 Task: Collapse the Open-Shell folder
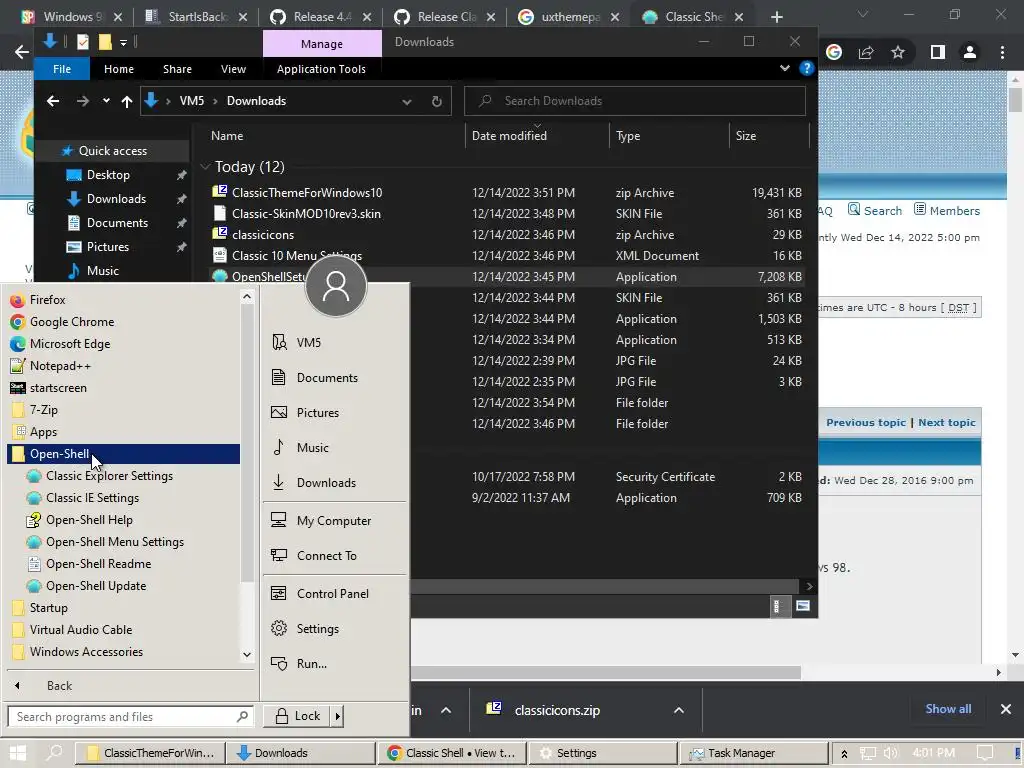(x=124, y=454)
